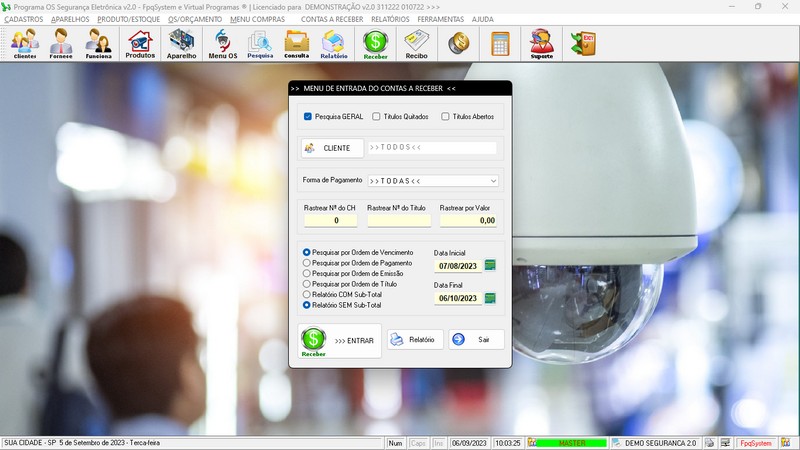Open the Menu OS toolbar icon

[x=222, y=44]
